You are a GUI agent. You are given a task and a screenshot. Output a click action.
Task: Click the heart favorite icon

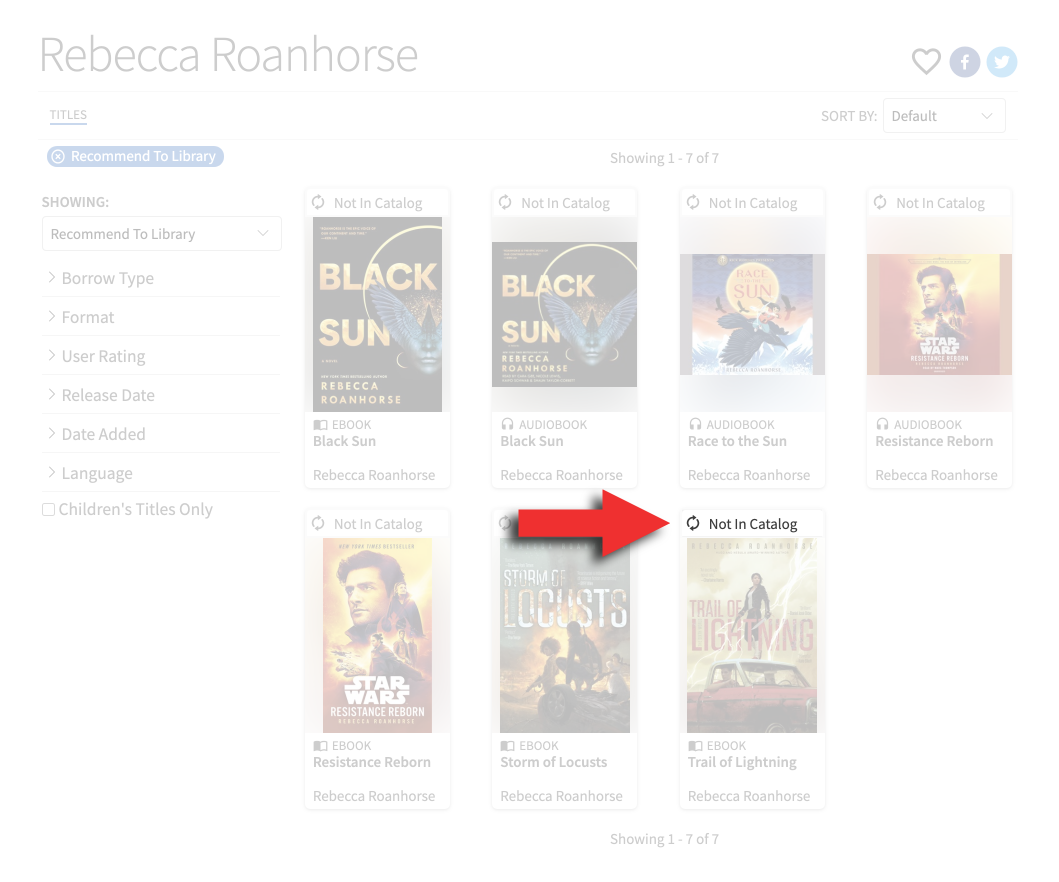pyautogui.click(x=926, y=61)
